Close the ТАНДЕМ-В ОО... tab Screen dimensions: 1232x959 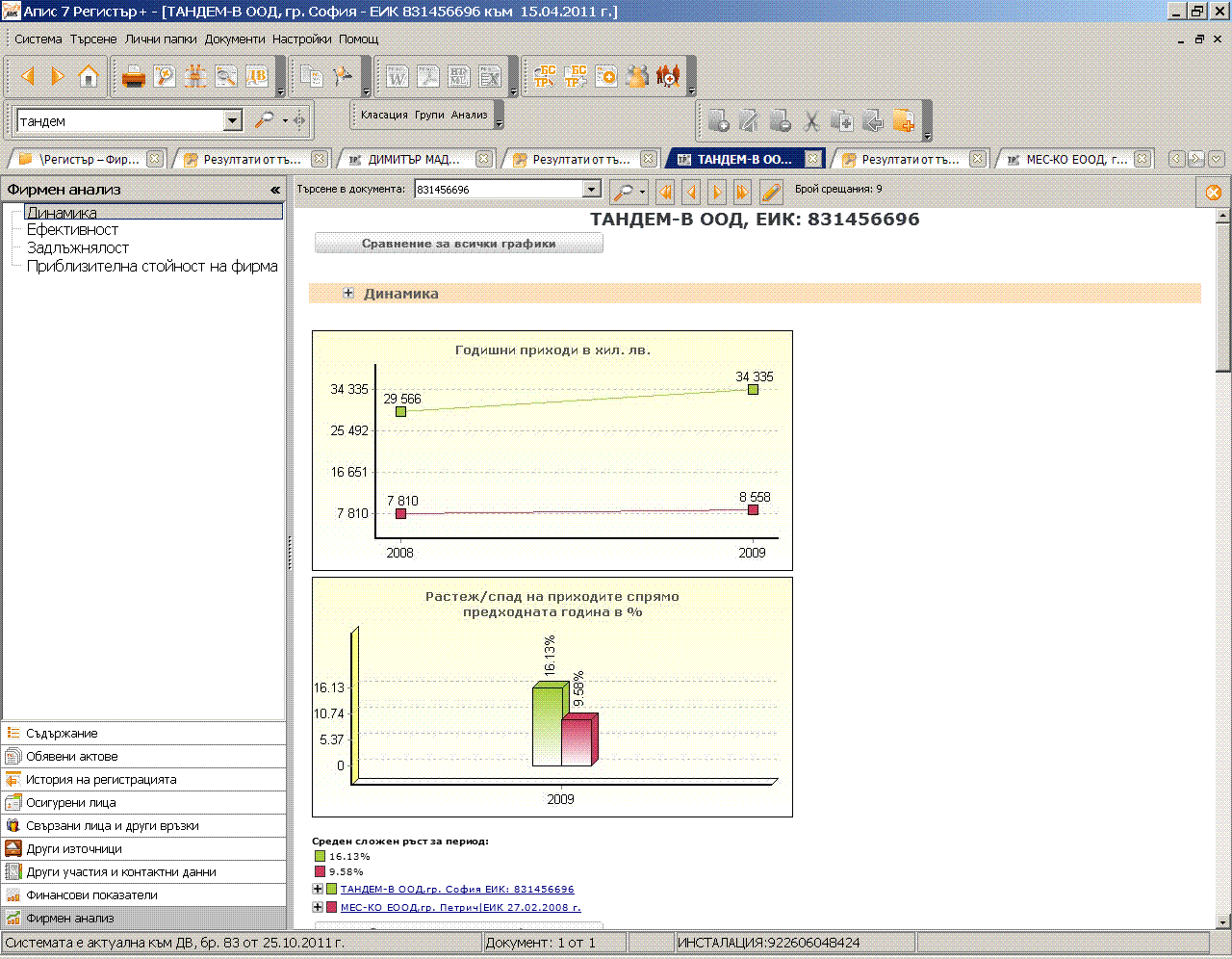click(x=813, y=159)
